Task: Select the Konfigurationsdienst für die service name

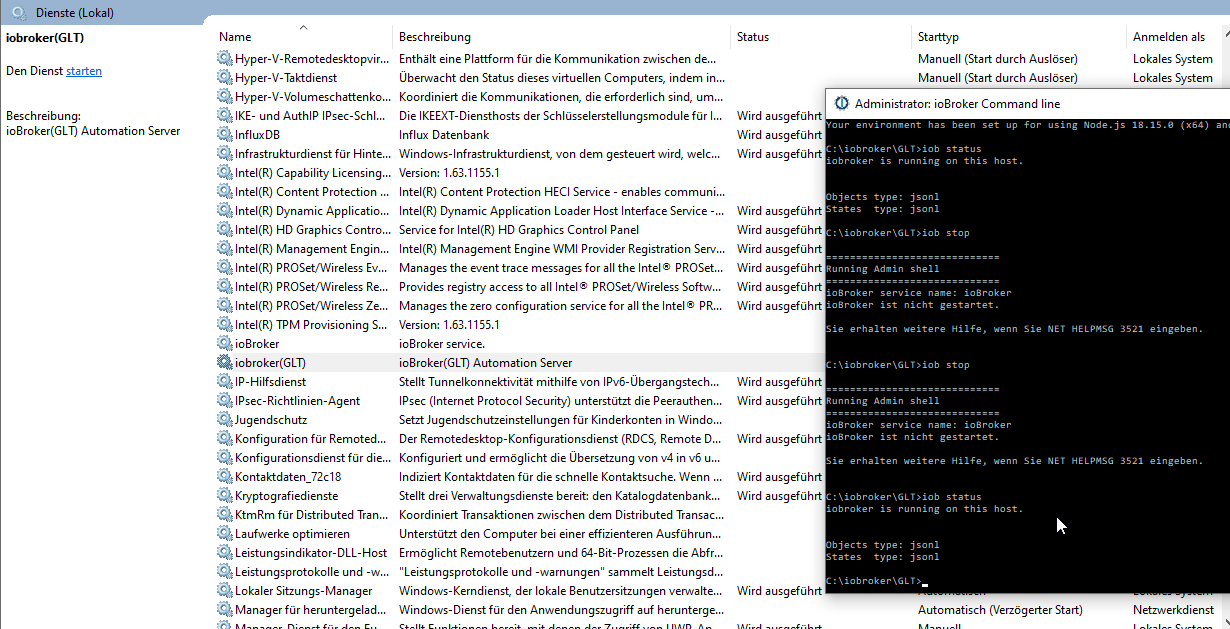Action: pyautogui.click(x=313, y=458)
